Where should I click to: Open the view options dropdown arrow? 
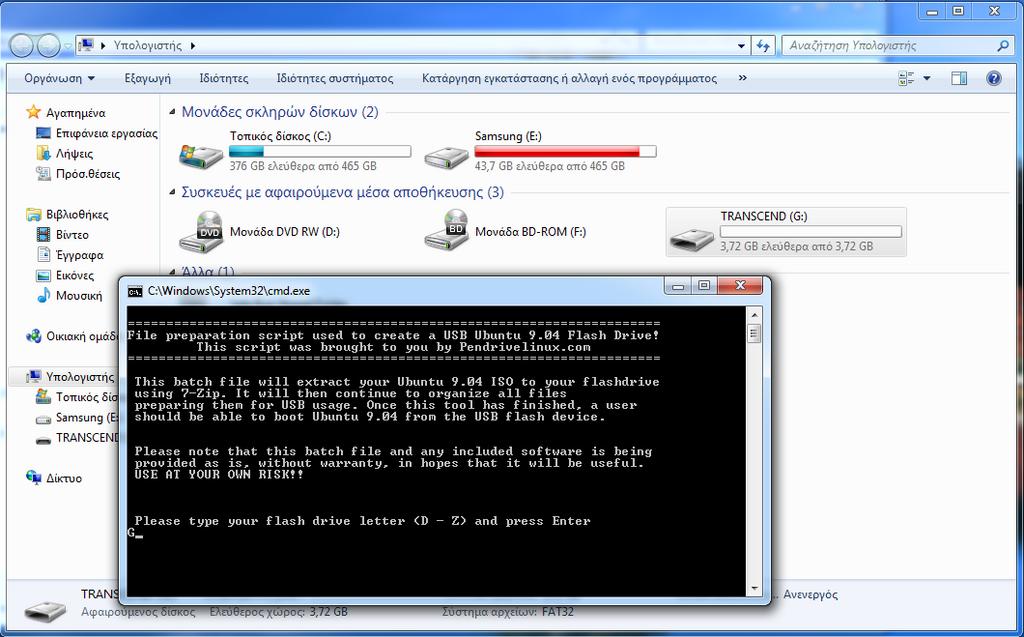pos(927,78)
